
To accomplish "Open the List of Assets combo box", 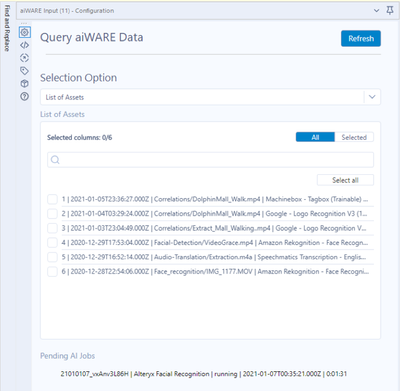I will [x=210, y=97].
